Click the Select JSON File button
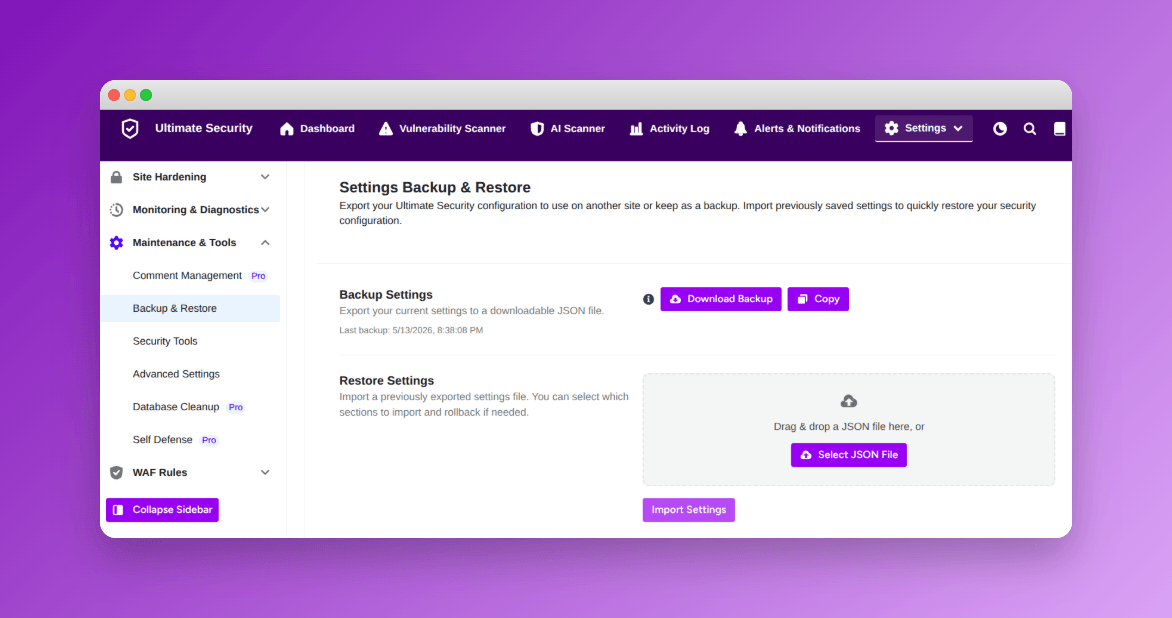1172x618 pixels. tap(849, 455)
